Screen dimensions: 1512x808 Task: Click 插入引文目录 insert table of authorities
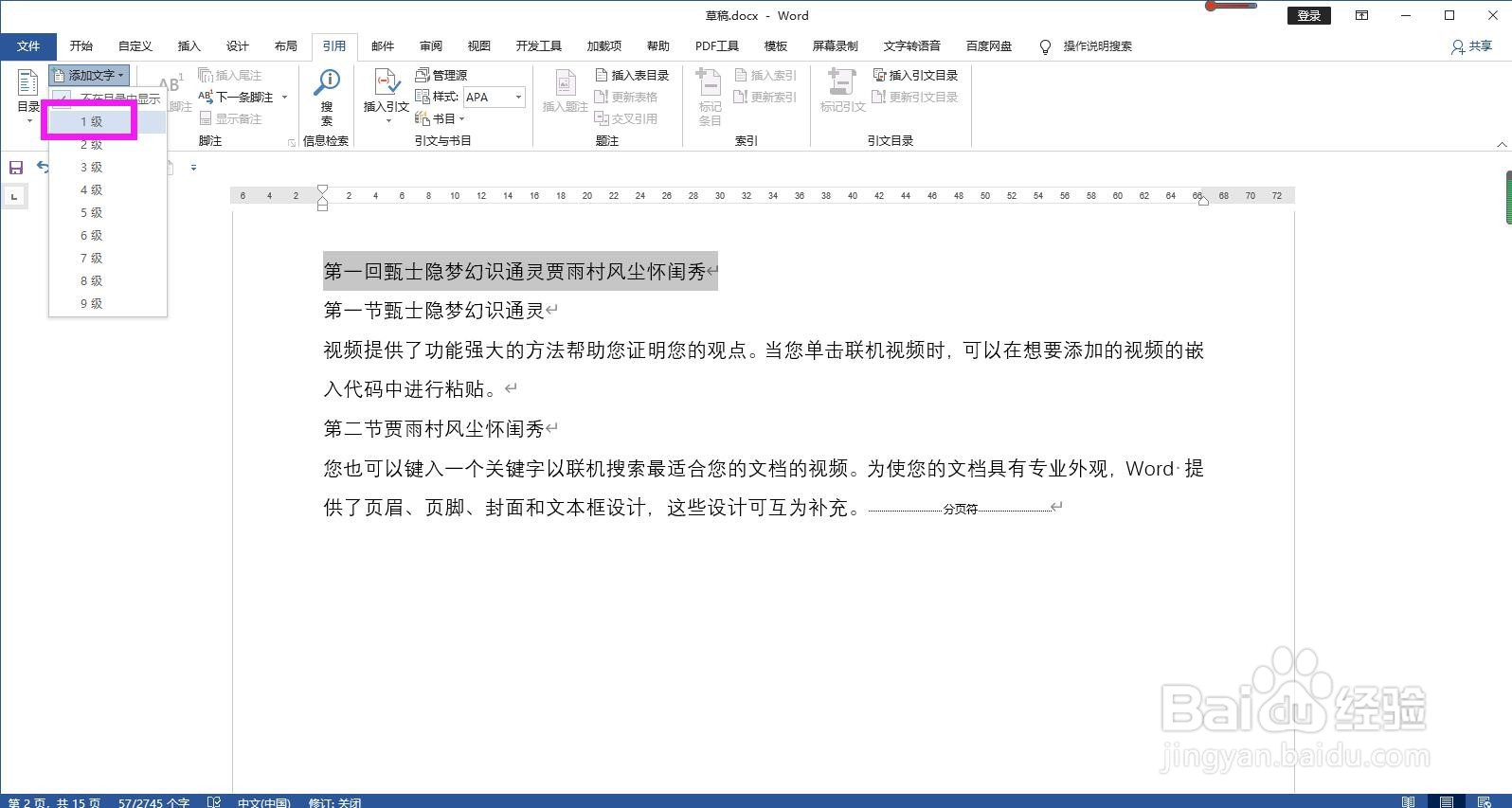(x=915, y=75)
